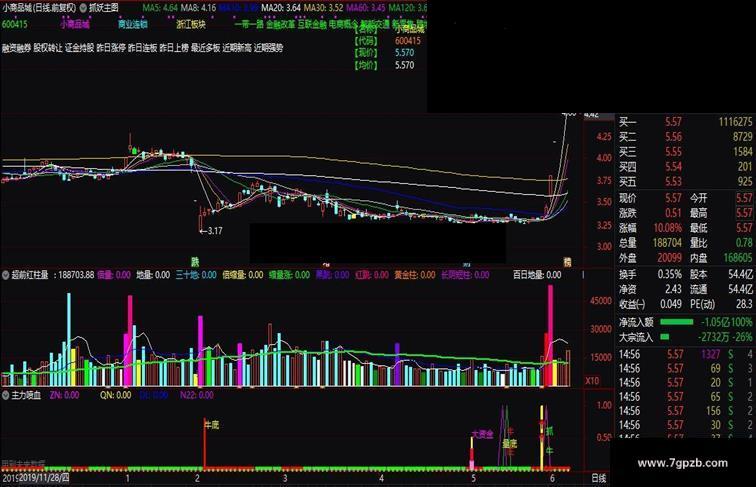Click the 股权转让 label
The width and height of the screenshot is (756, 487).
[48, 48]
